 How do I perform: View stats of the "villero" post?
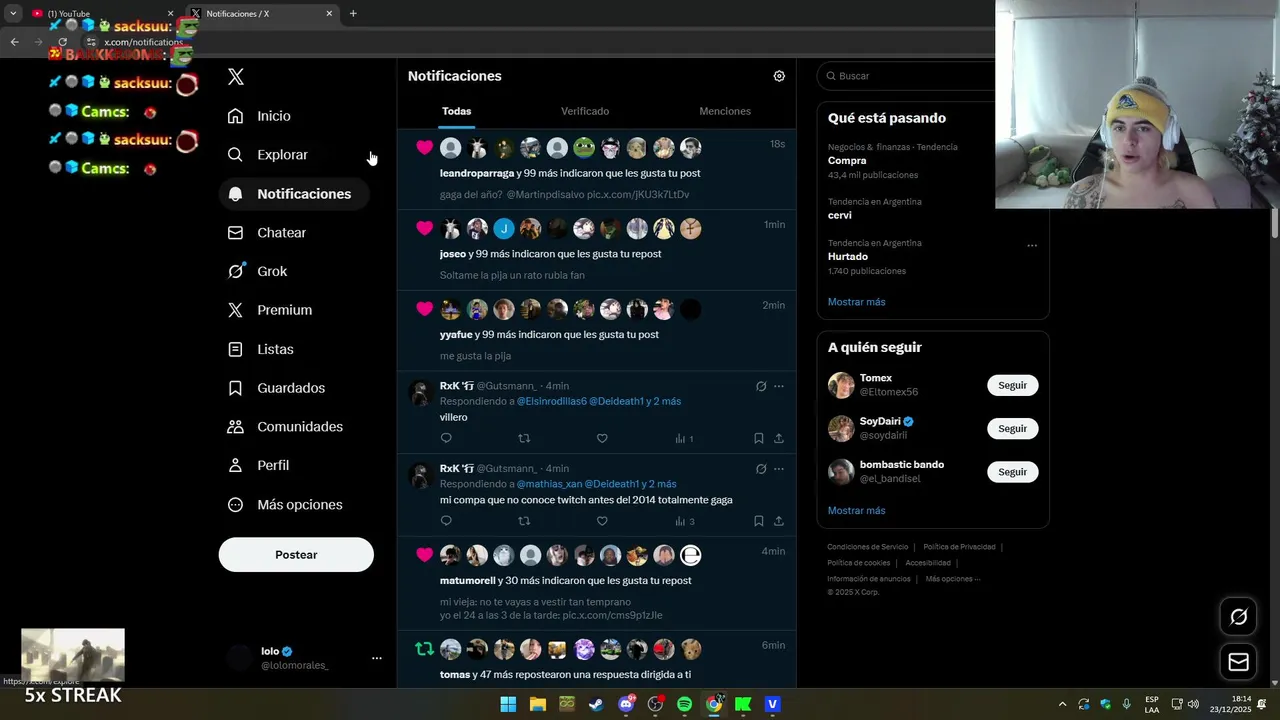(684, 438)
